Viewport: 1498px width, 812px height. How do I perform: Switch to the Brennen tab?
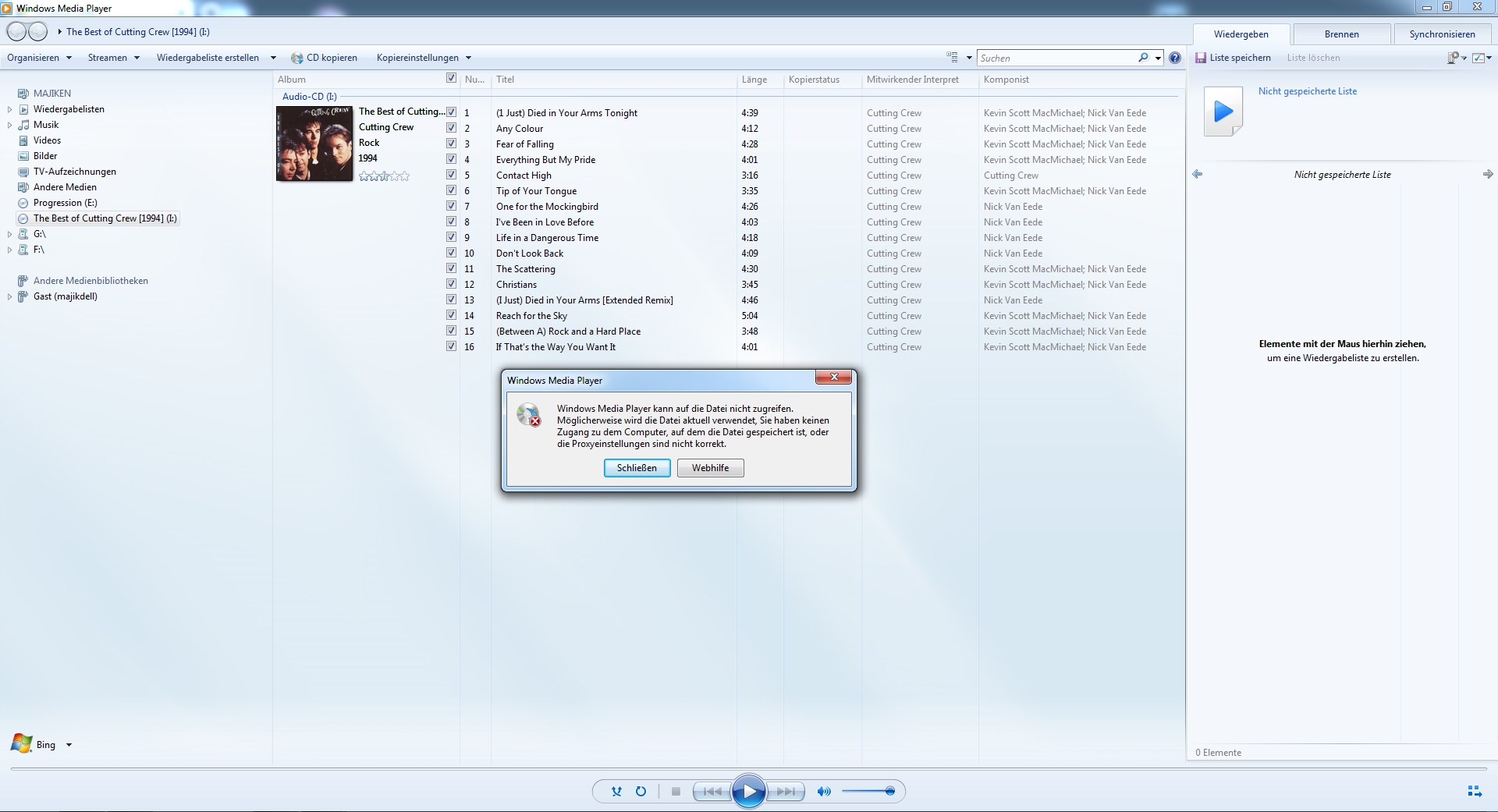tap(1341, 34)
